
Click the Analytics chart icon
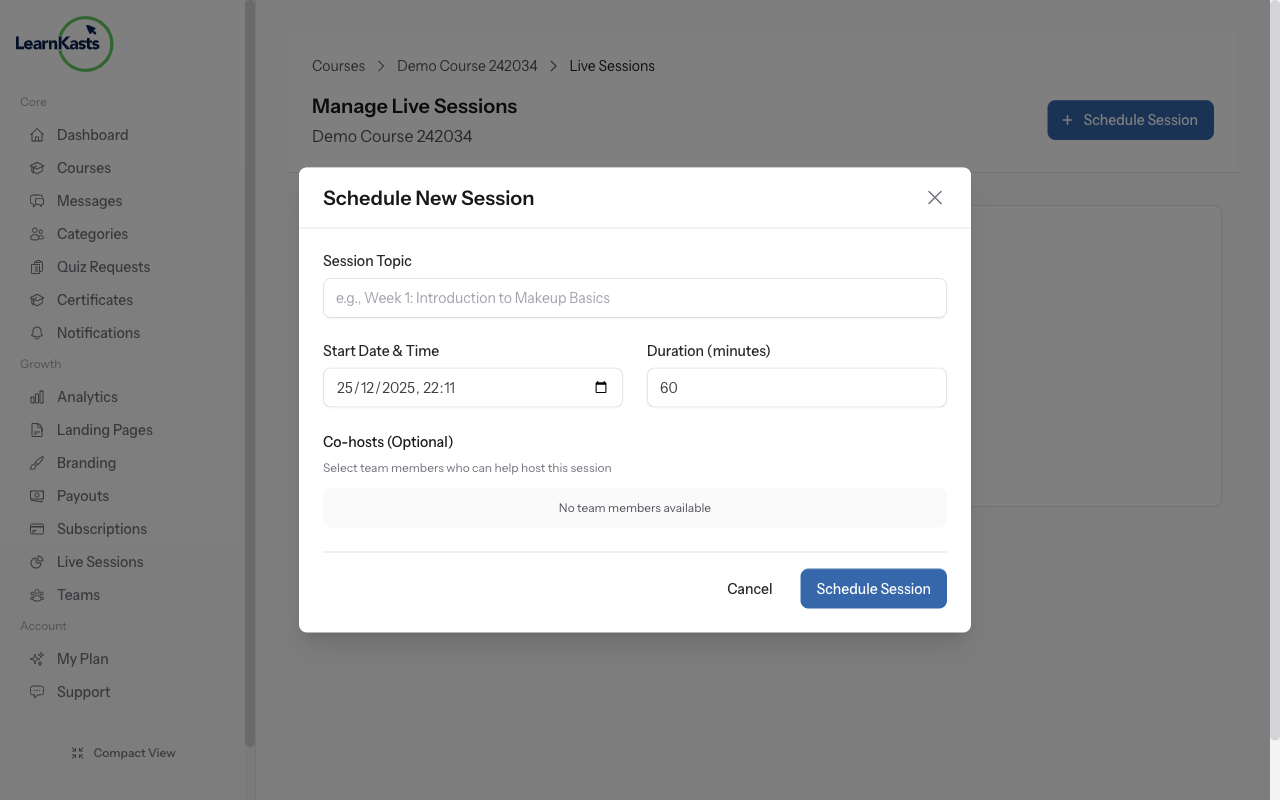(37, 396)
